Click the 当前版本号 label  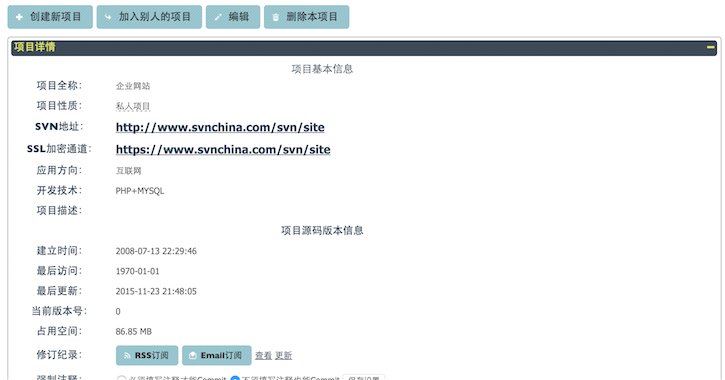click(x=59, y=311)
